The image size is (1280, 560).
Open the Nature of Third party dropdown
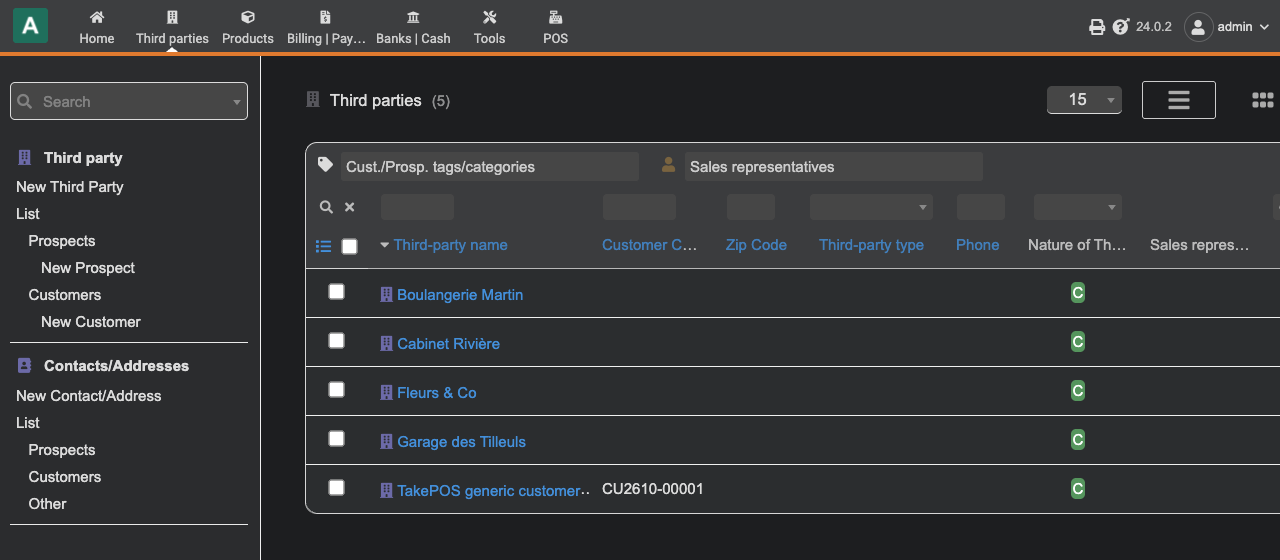[x=1078, y=207]
